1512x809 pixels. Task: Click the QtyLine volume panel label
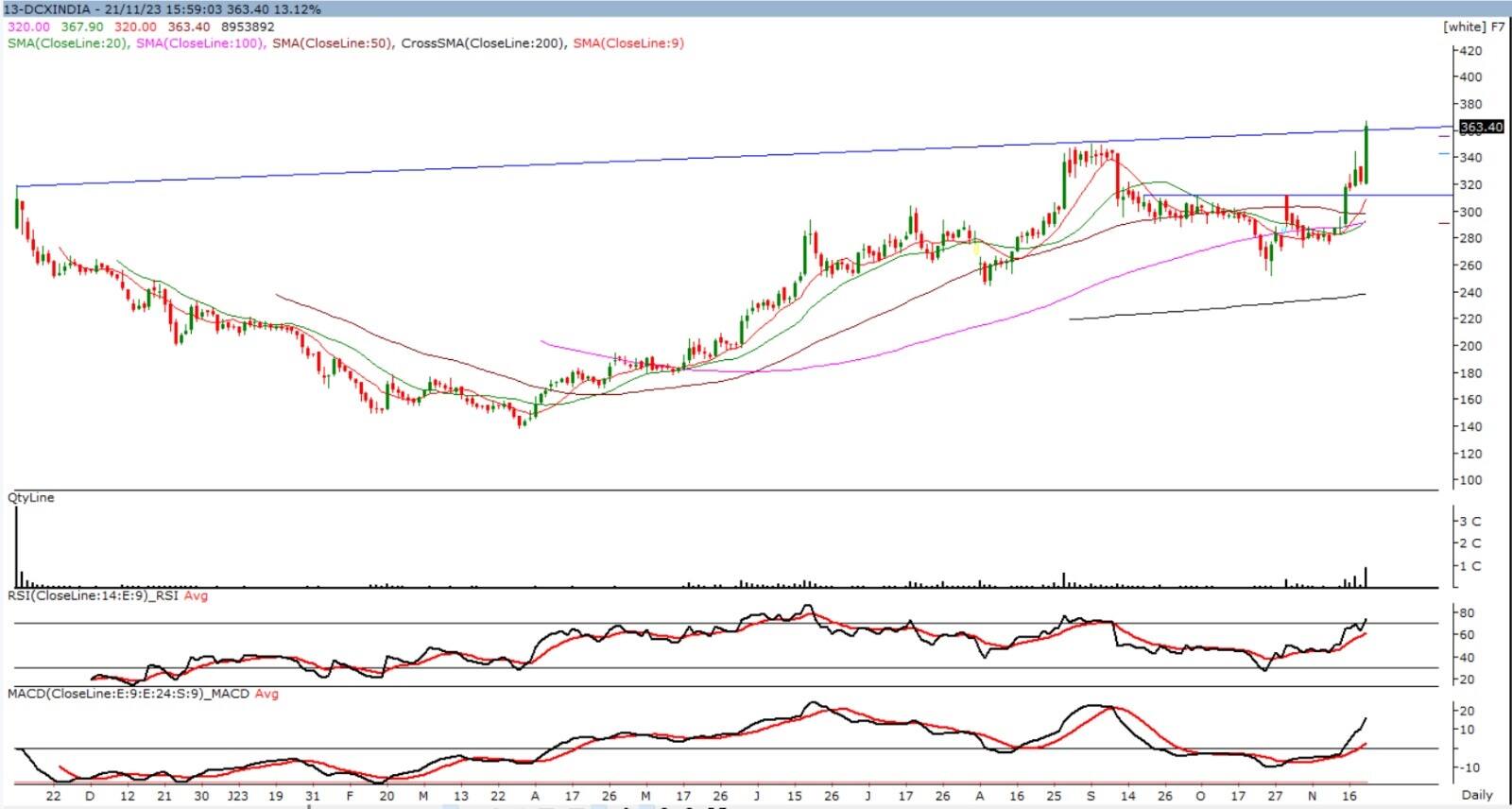[x=31, y=497]
